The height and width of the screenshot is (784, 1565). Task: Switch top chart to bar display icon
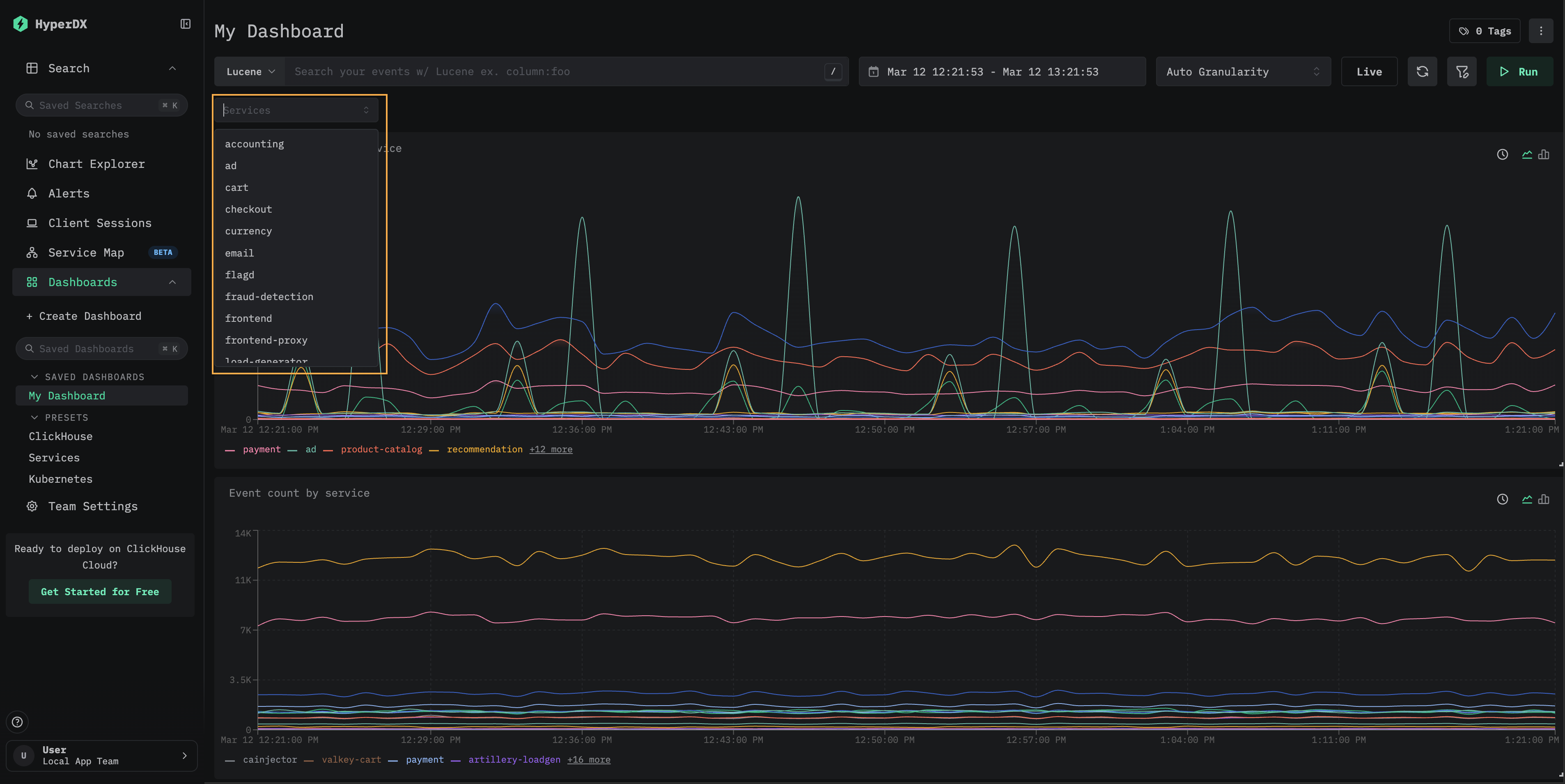(x=1544, y=154)
